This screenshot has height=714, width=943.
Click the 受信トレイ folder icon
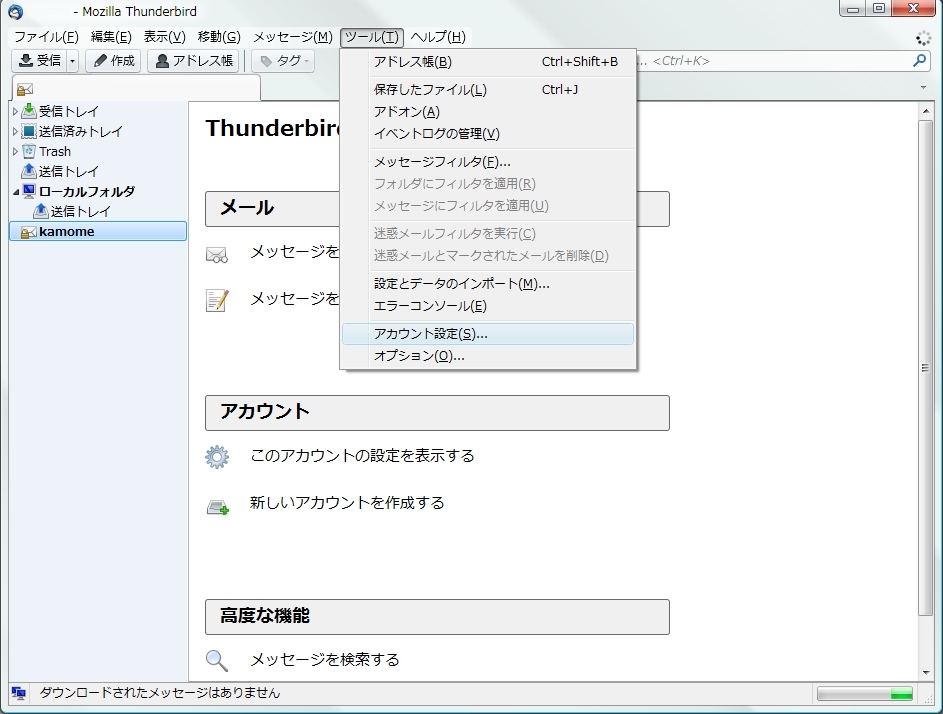tap(29, 111)
